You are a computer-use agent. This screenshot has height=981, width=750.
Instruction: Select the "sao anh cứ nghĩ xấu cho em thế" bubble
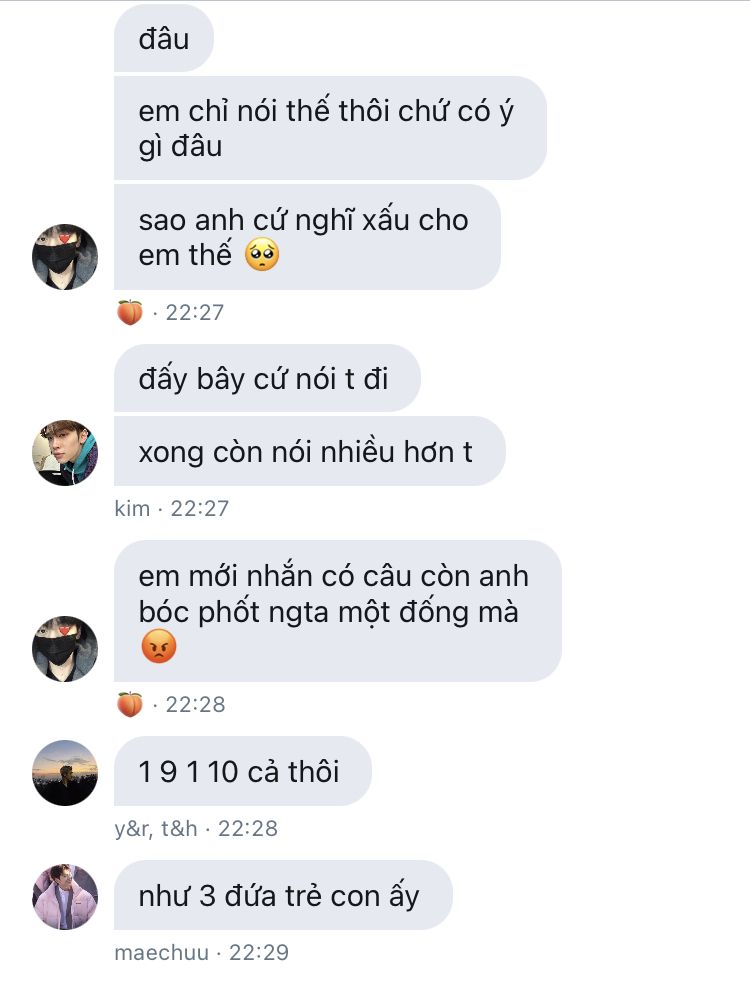click(x=307, y=237)
